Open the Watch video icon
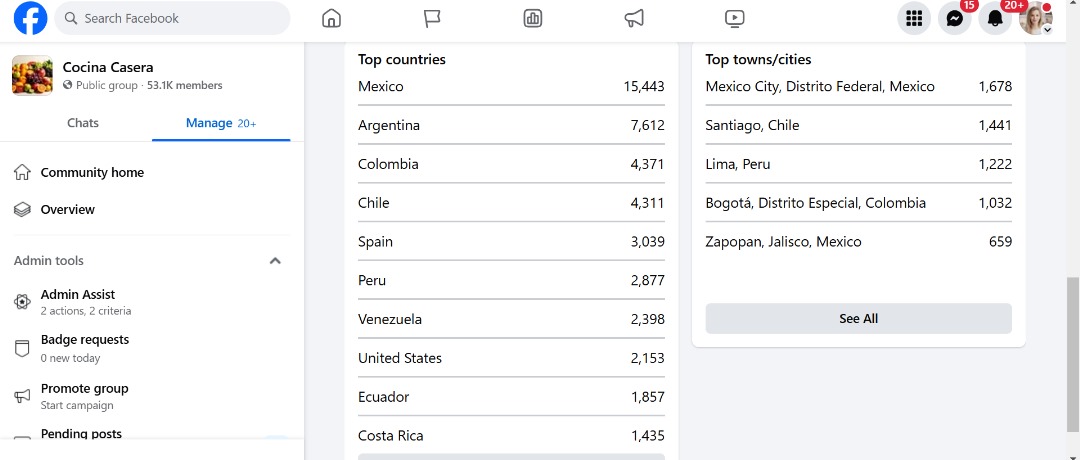The width and height of the screenshot is (1080, 460). click(734, 18)
